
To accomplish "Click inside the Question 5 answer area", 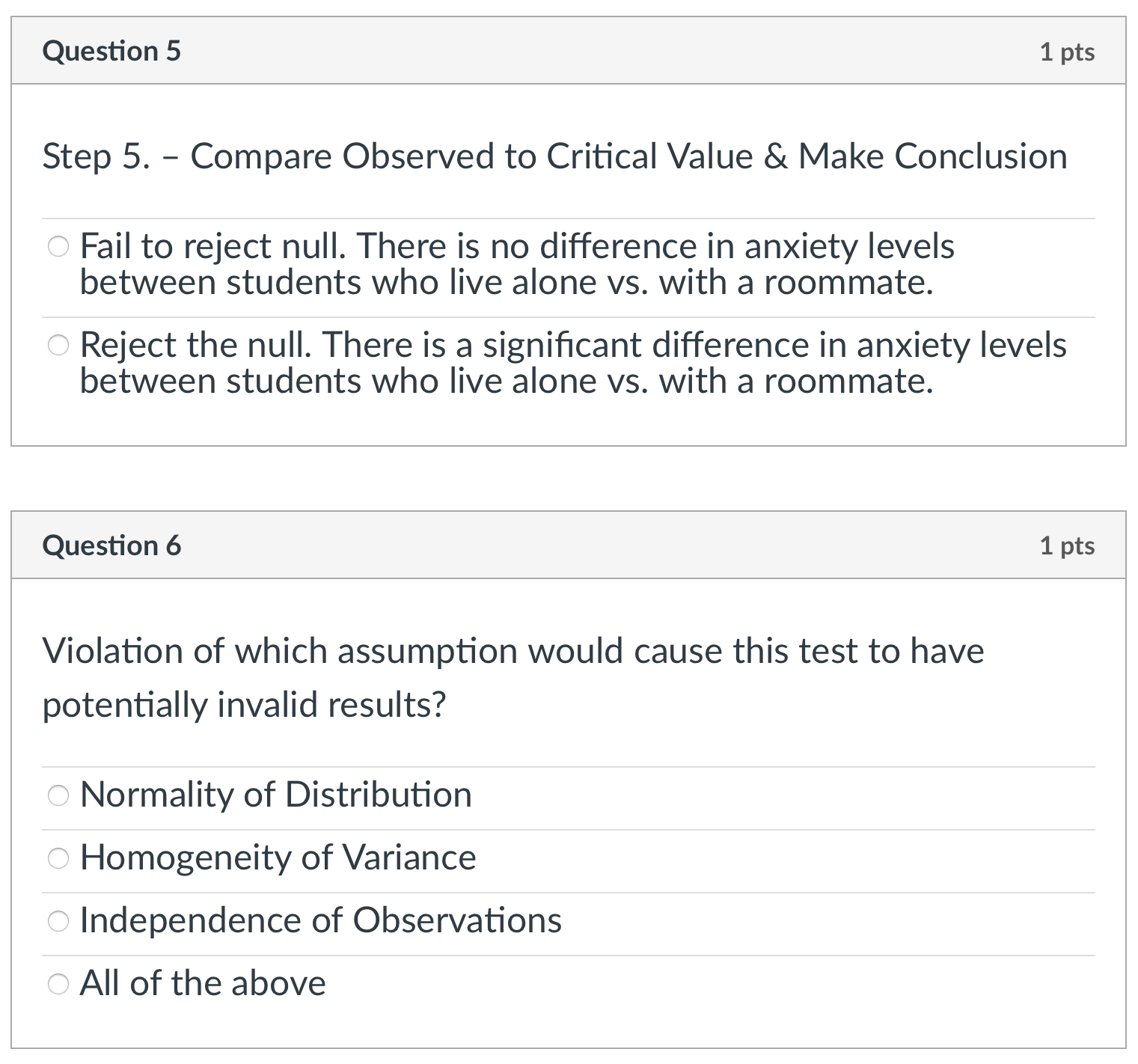I will point(569,314).
